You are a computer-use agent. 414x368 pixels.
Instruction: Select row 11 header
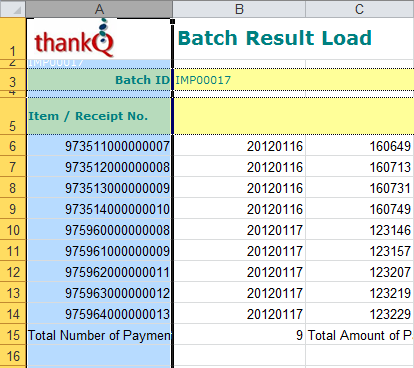pos(13,251)
